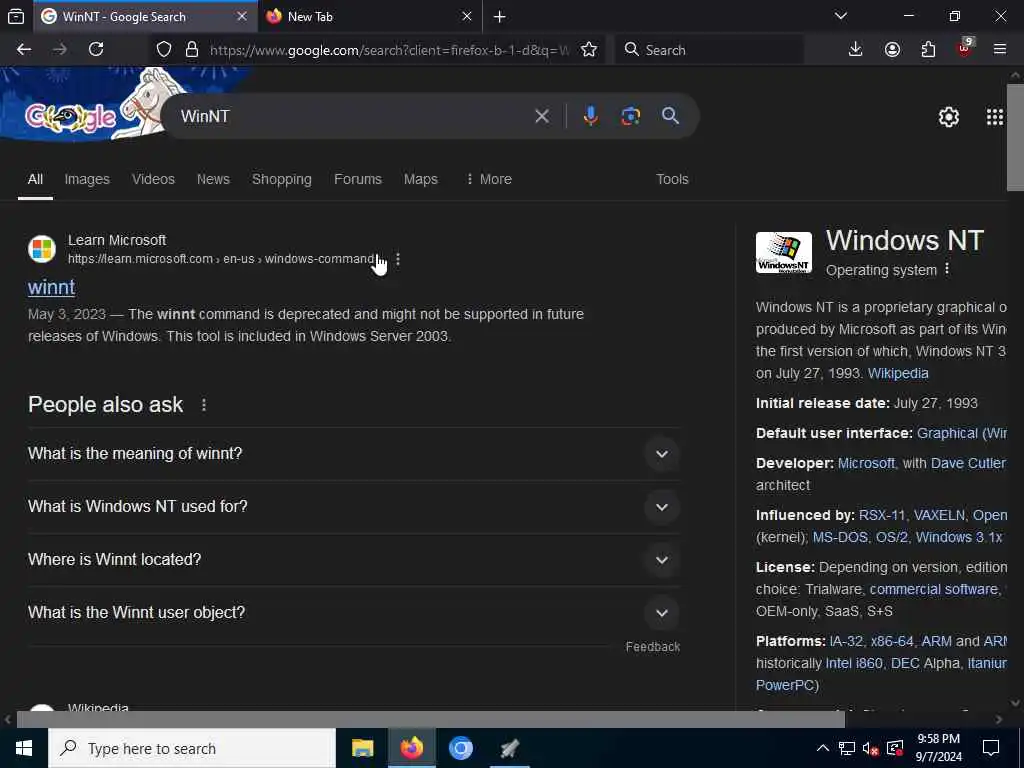The image size is (1024, 768).
Task: Expand 'What is the meaning of winnt?'
Action: point(662,454)
